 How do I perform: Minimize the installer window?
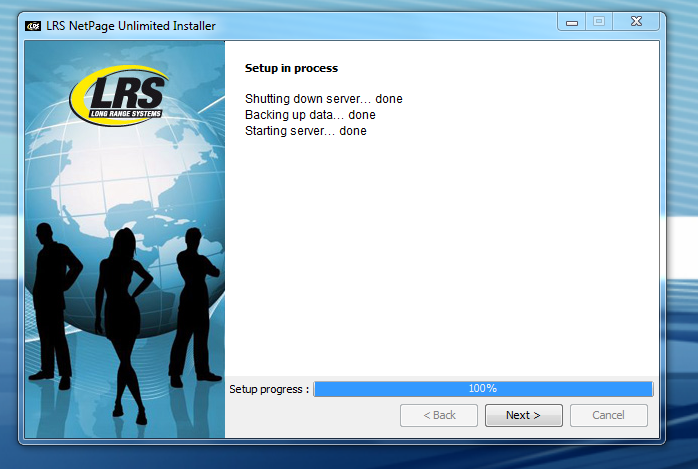click(572, 22)
